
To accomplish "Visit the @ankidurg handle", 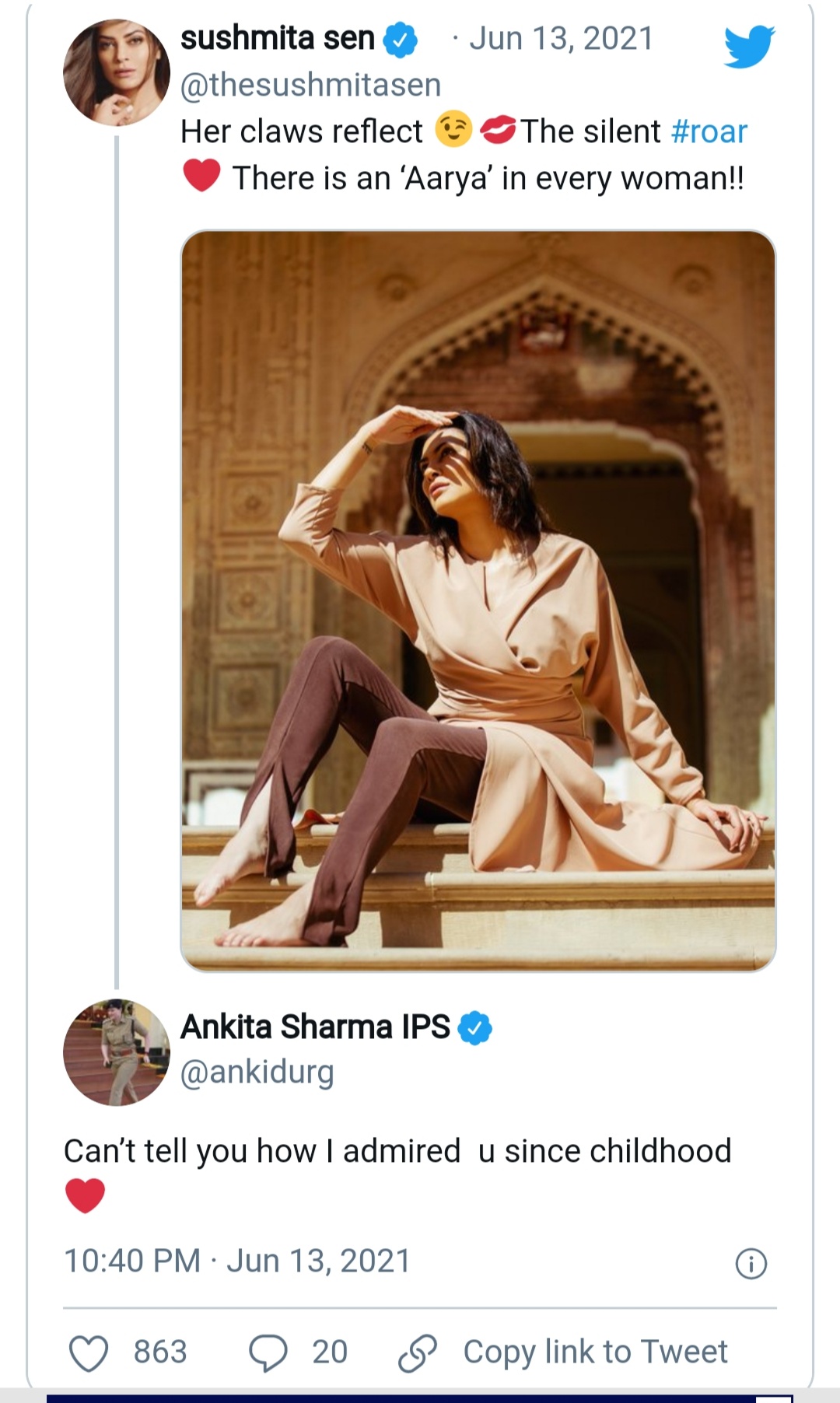I will pos(257,1072).
